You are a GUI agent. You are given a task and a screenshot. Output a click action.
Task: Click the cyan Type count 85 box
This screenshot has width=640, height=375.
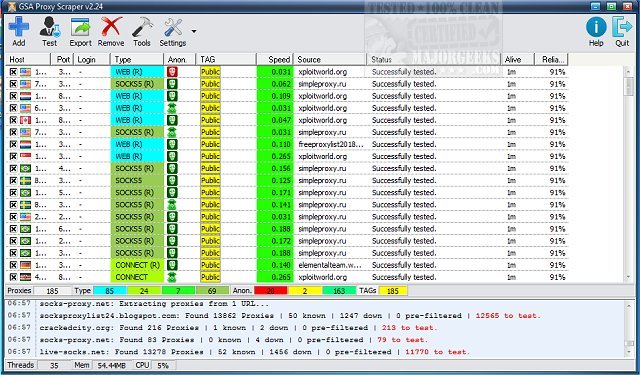(x=110, y=291)
